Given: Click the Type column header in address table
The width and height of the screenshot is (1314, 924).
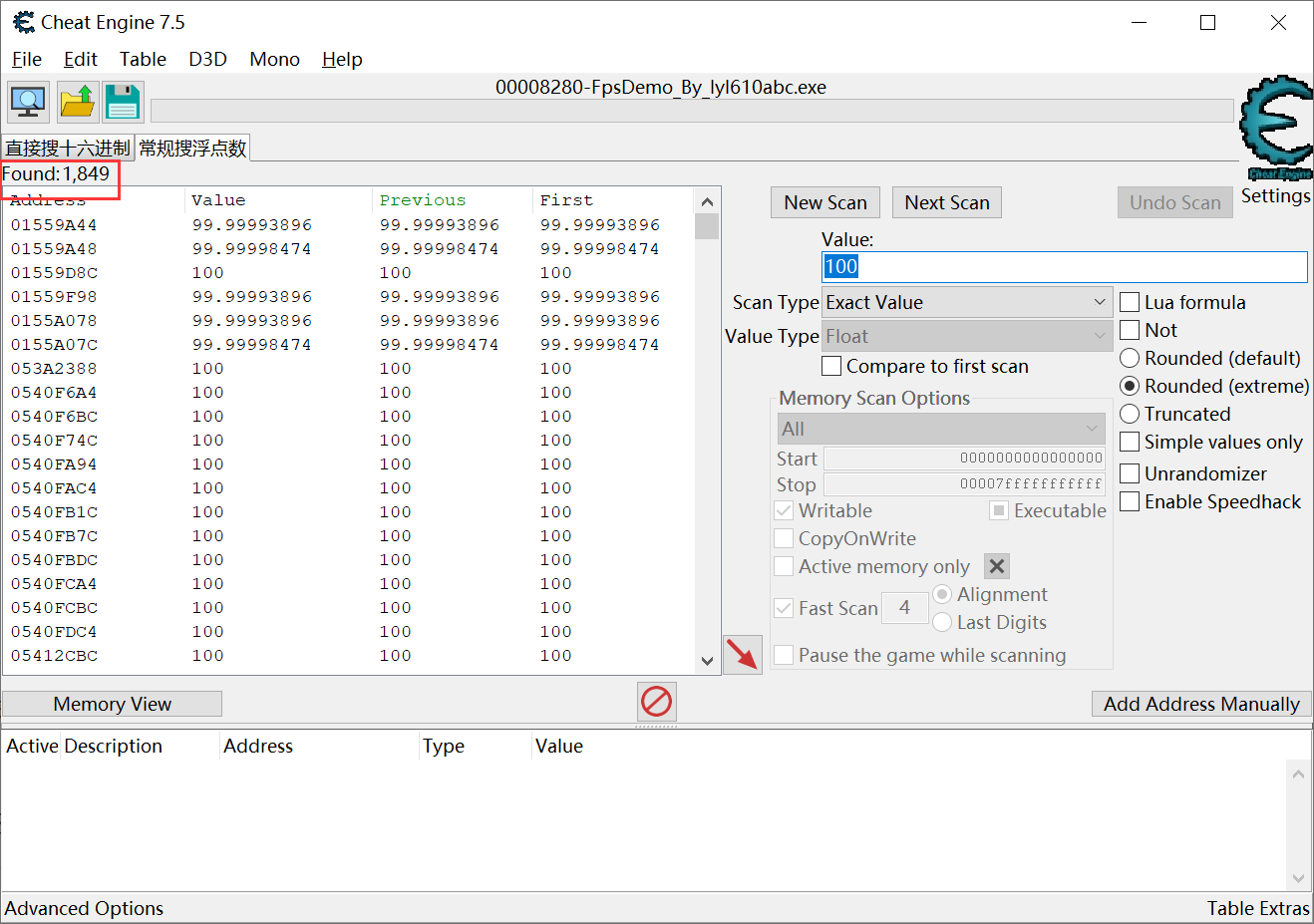Looking at the screenshot, I should (x=475, y=746).
